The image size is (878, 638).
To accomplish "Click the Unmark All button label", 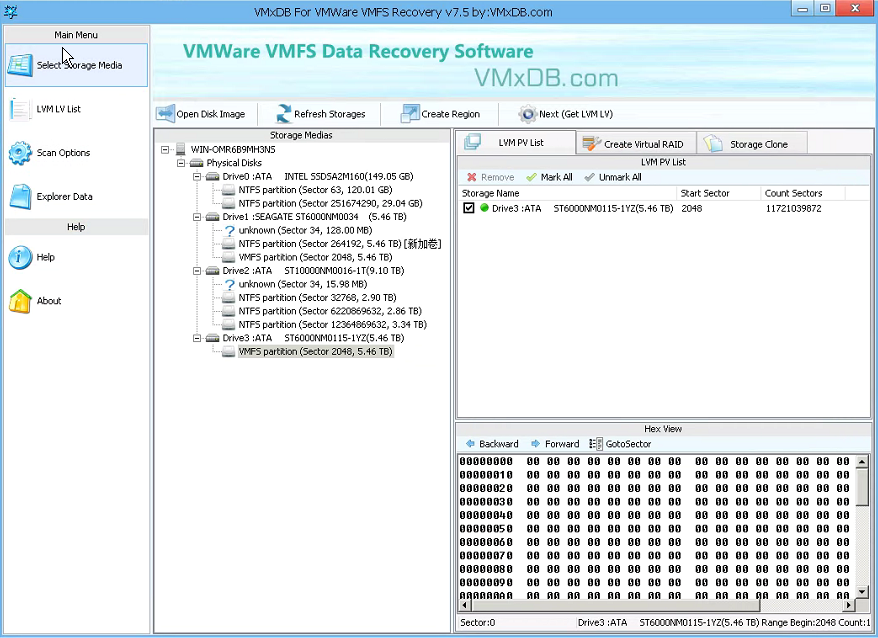I will 620,177.
